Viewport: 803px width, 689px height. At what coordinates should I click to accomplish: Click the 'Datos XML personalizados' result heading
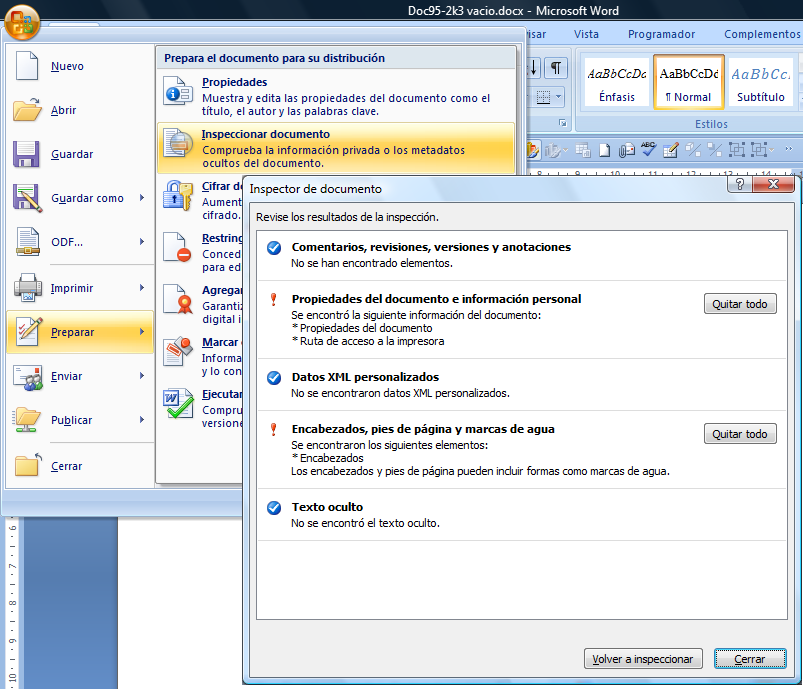[x=365, y=377]
